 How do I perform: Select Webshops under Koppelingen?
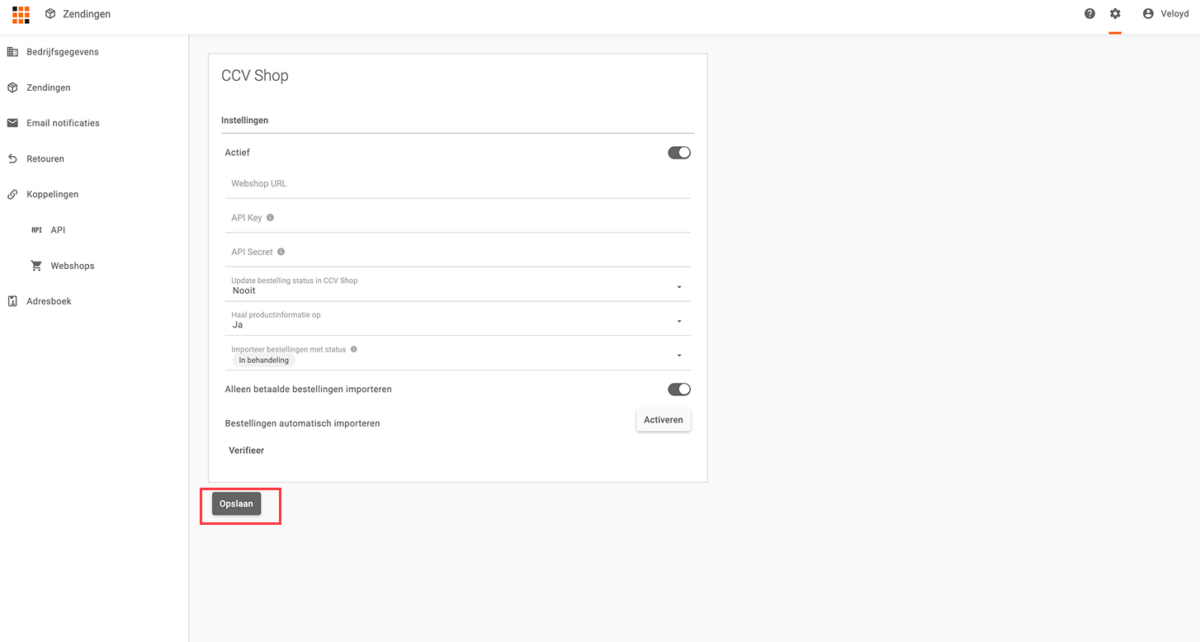pos(72,266)
